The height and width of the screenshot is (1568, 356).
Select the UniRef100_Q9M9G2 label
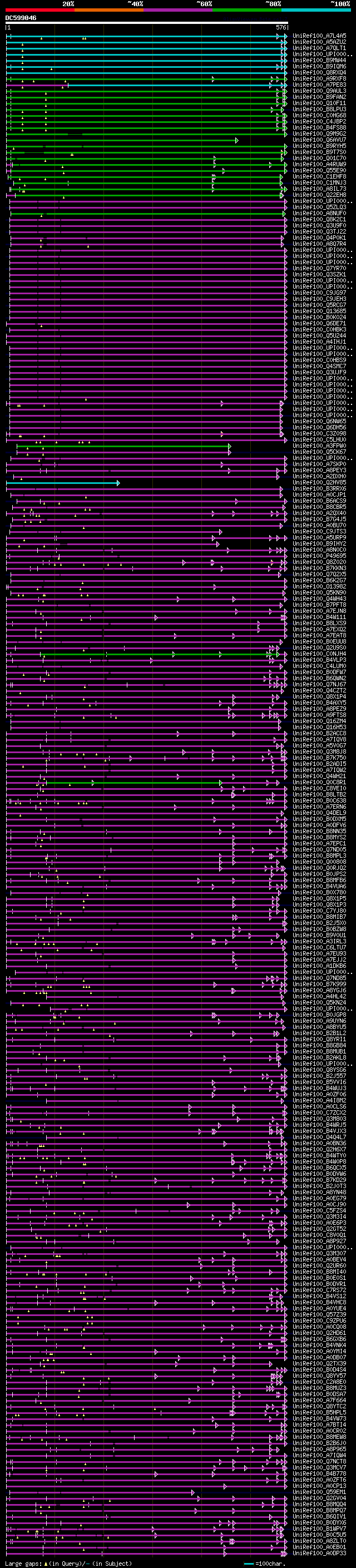(319, 134)
